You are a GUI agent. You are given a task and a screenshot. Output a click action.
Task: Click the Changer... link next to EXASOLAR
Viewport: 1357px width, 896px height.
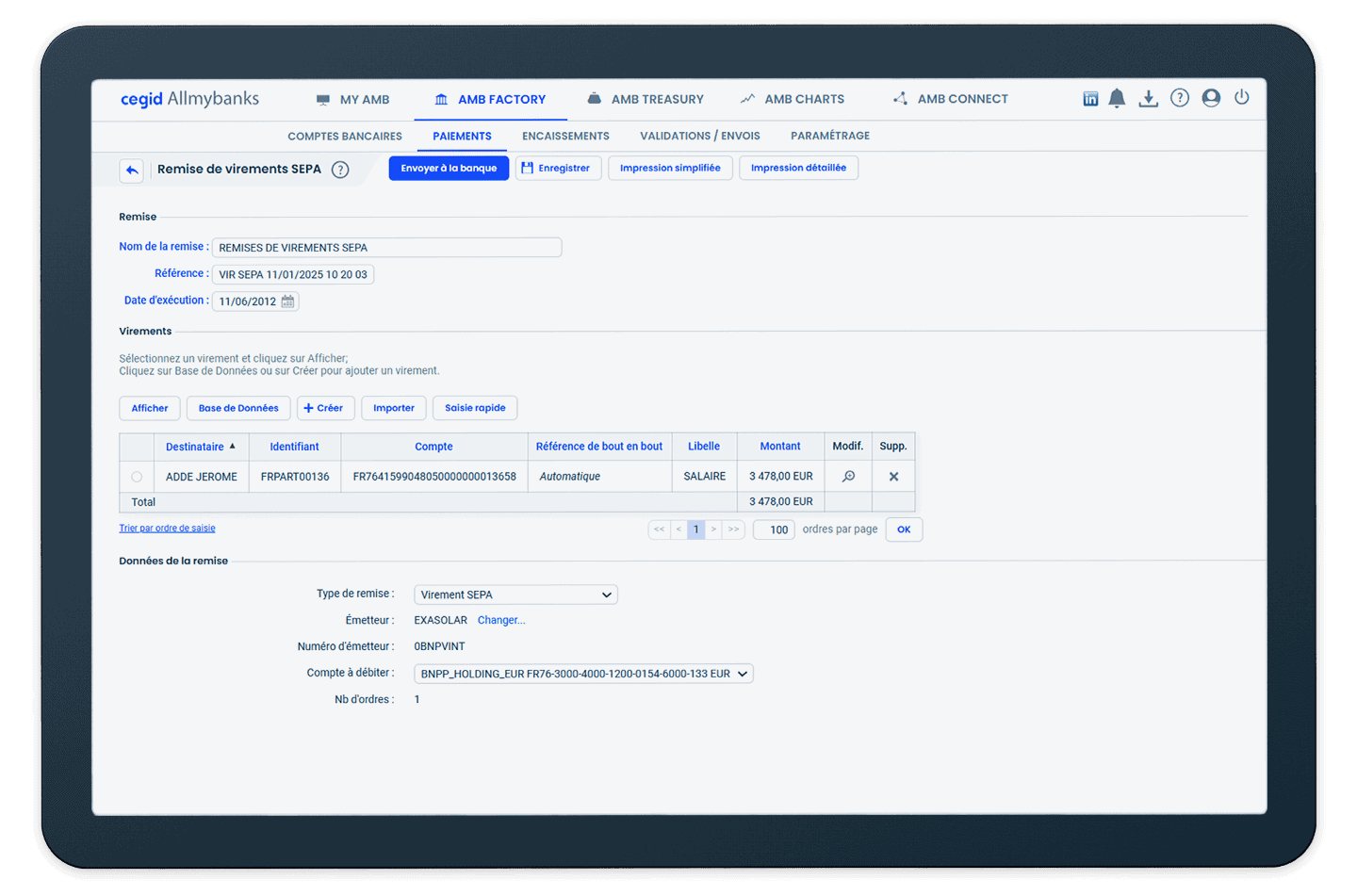501,619
